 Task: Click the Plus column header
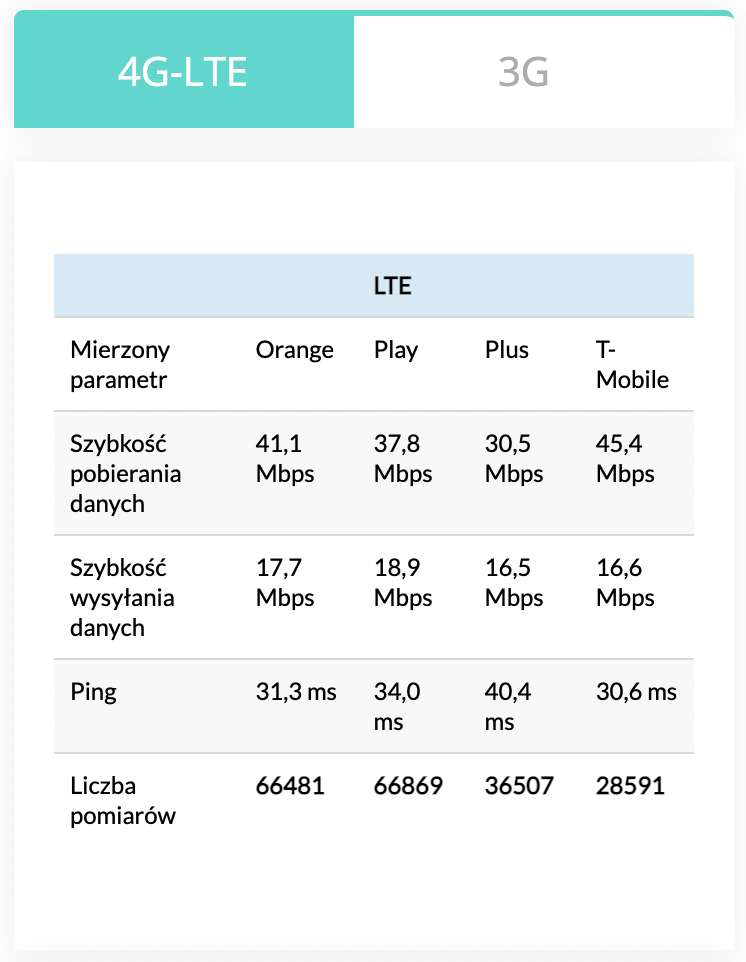pos(507,350)
